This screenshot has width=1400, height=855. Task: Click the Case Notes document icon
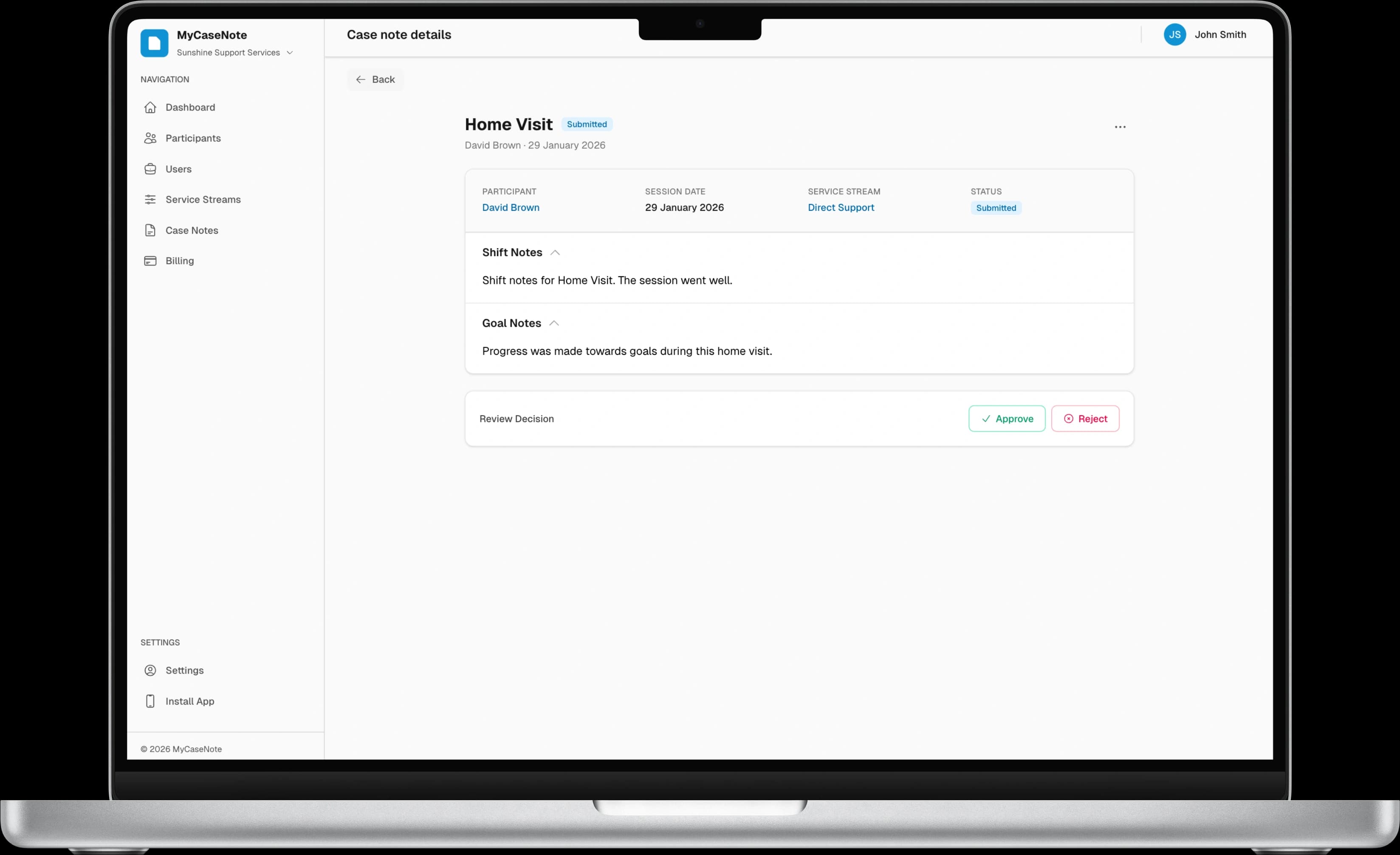point(150,230)
